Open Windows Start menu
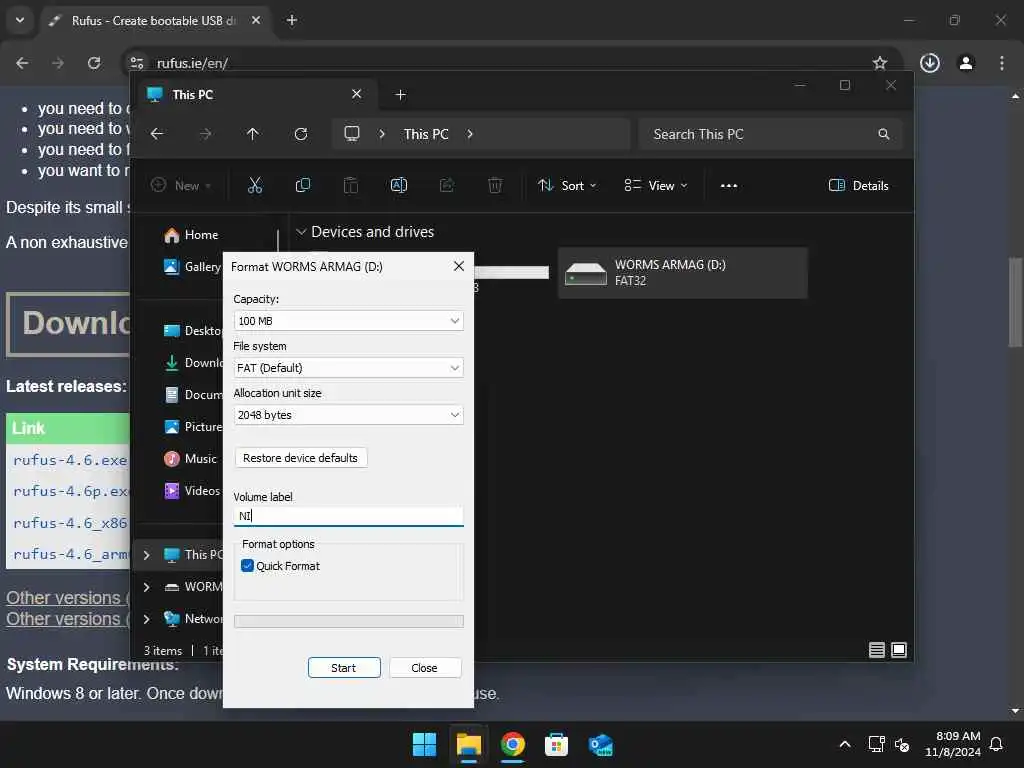The width and height of the screenshot is (1024, 768). [x=424, y=744]
